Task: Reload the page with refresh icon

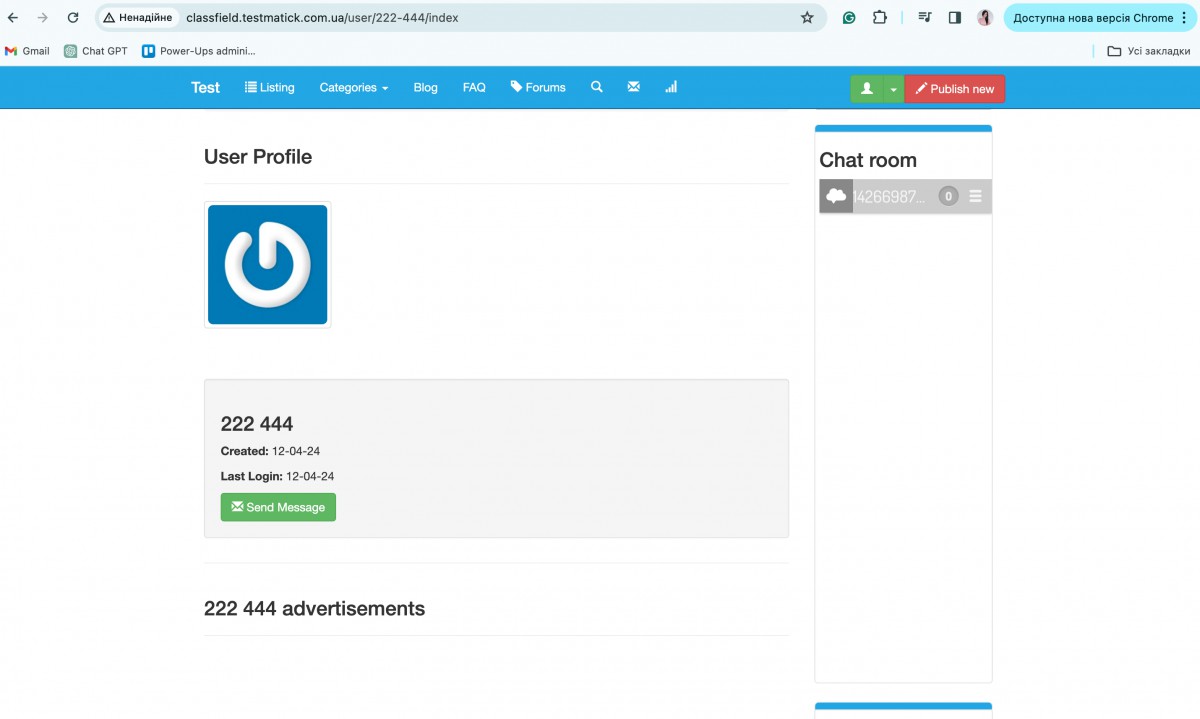Action: pos(73,18)
